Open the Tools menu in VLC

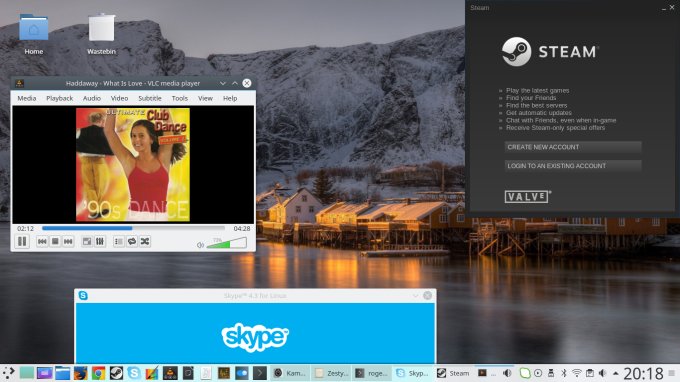[x=180, y=98]
